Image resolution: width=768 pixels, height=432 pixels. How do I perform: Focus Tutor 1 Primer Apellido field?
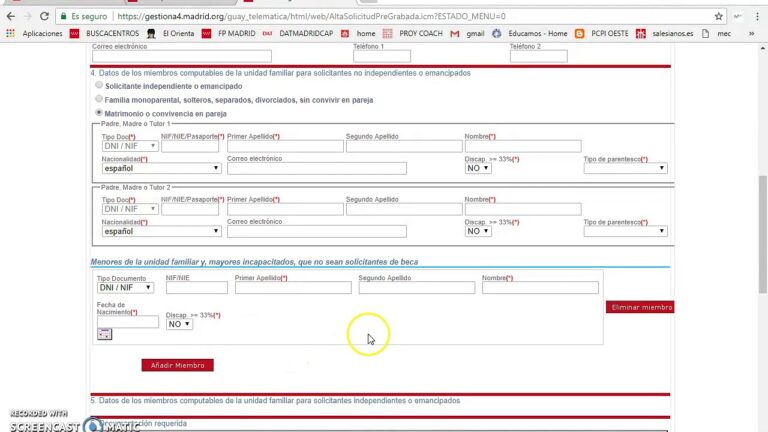click(x=285, y=146)
